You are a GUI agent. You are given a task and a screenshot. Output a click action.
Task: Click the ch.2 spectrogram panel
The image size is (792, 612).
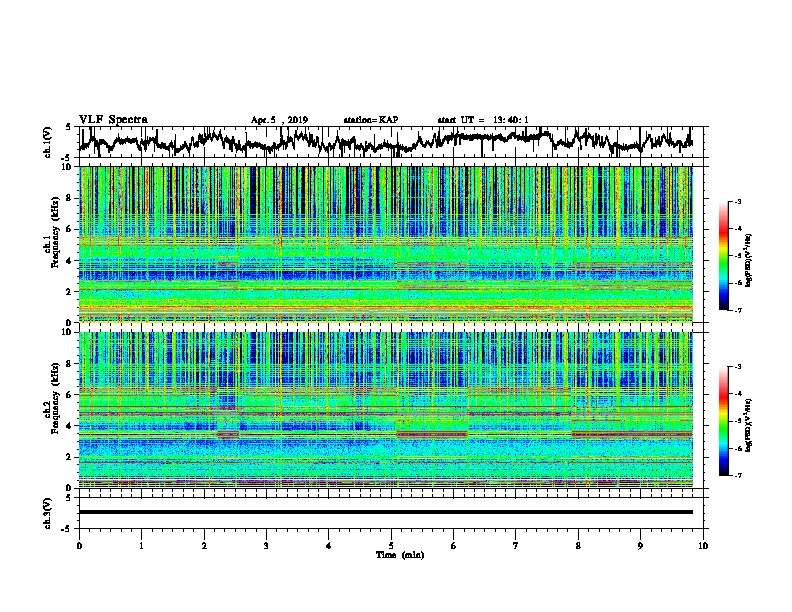tap(385, 410)
